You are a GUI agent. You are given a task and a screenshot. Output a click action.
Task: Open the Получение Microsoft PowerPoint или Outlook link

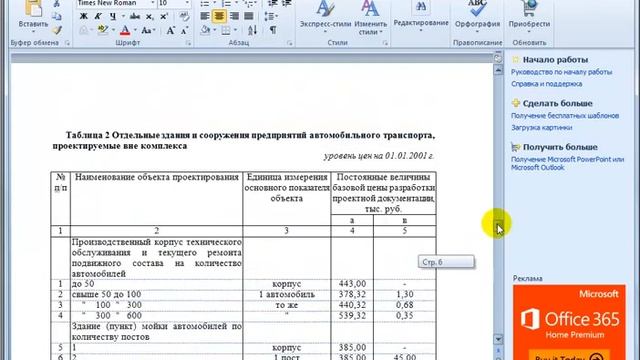pos(567,163)
